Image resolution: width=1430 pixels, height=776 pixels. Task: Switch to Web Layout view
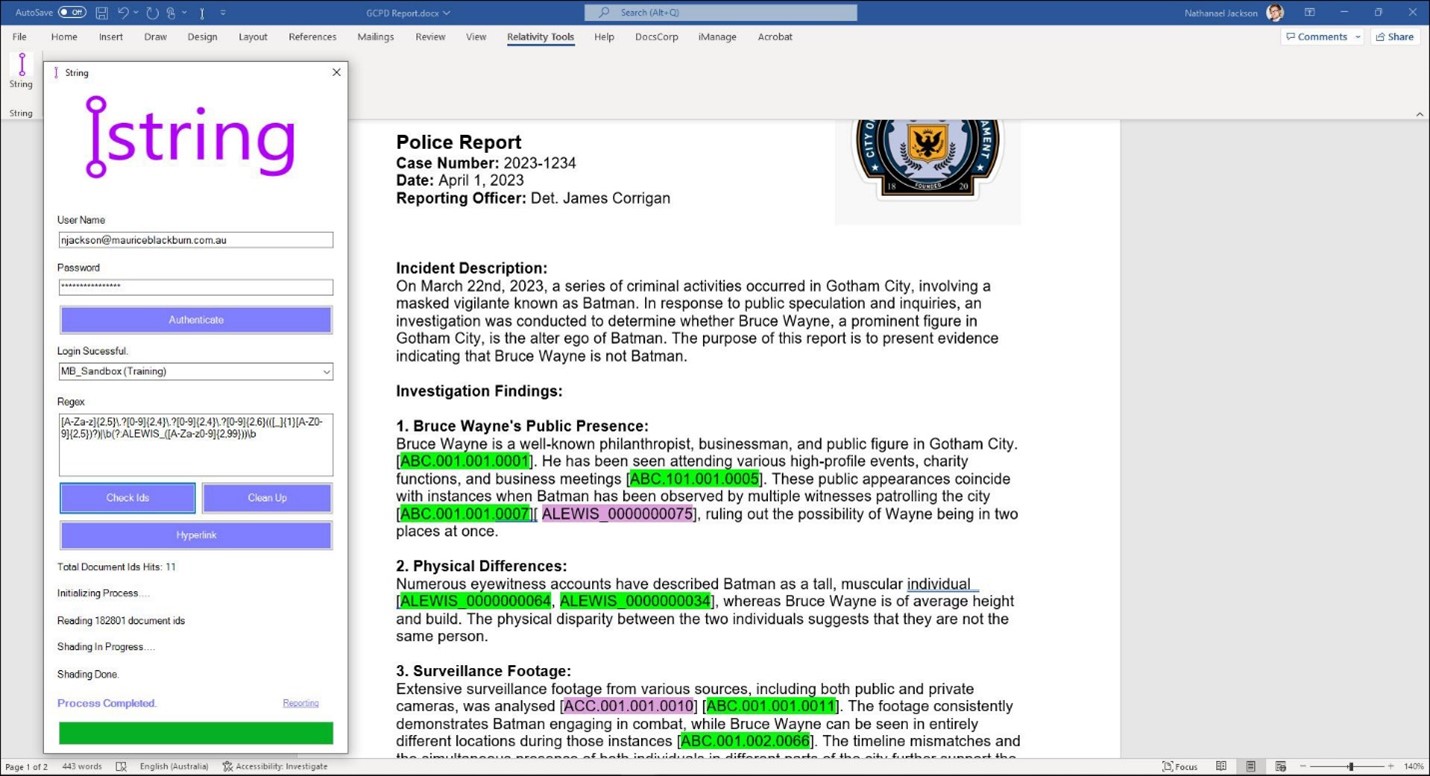(1280, 767)
